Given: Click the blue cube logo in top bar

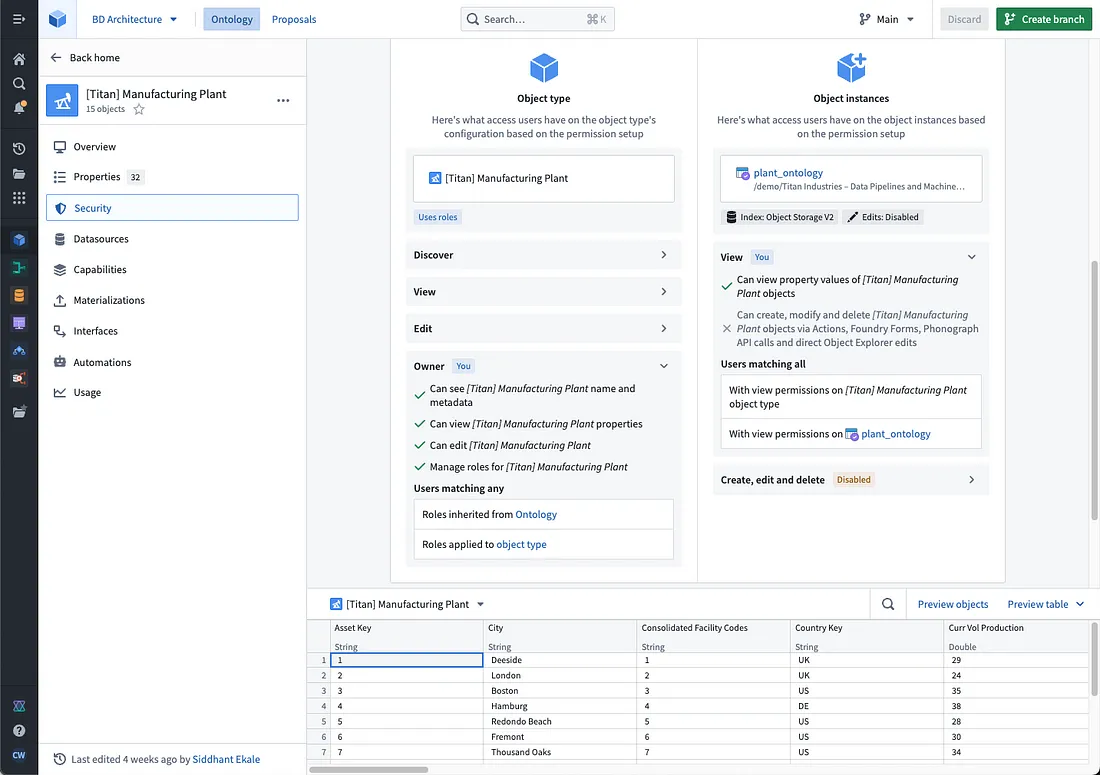Looking at the screenshot, I should (58, 19).
